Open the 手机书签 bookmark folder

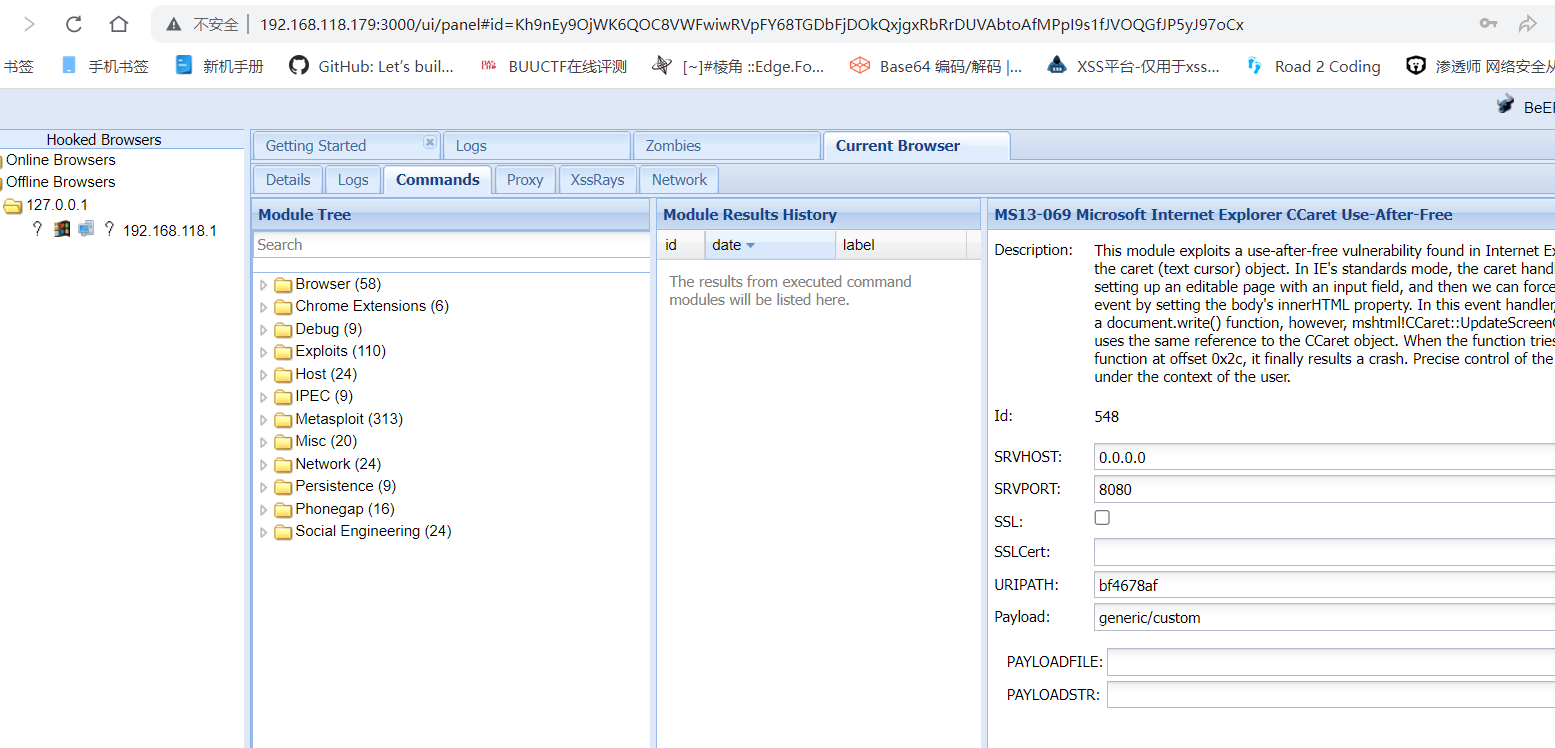tap(104, 66)
